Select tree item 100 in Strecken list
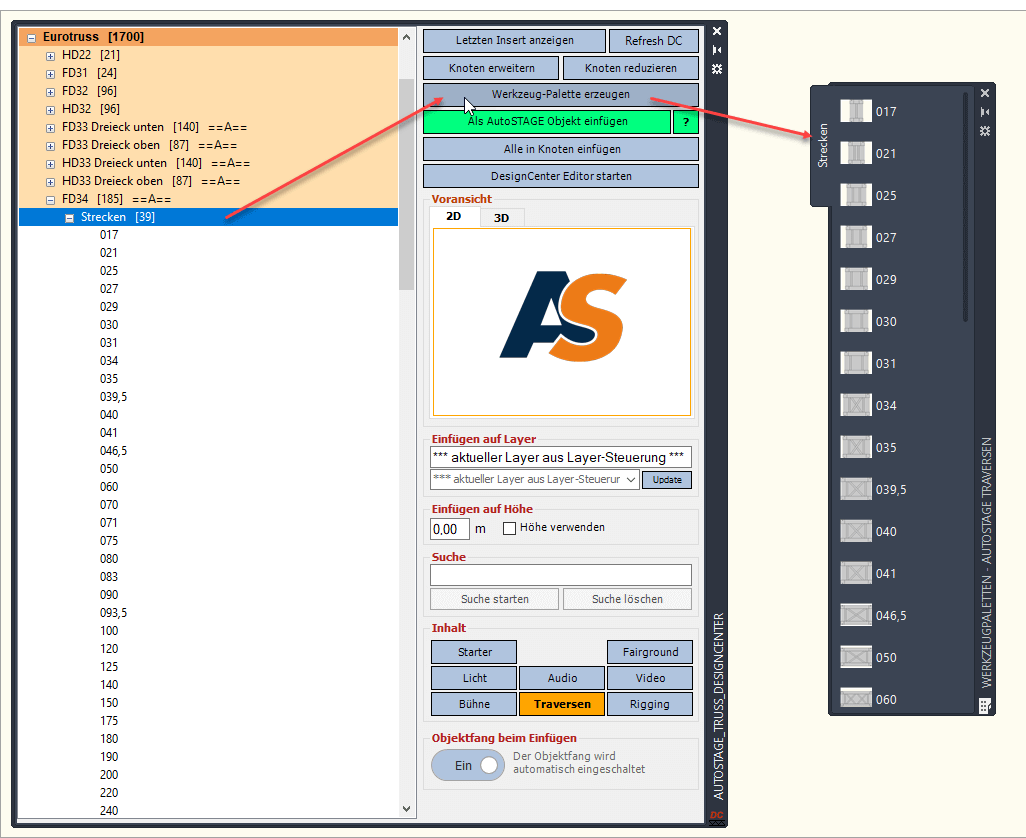This screenshot has height=838, width=1026. click(x=109, y=631)
